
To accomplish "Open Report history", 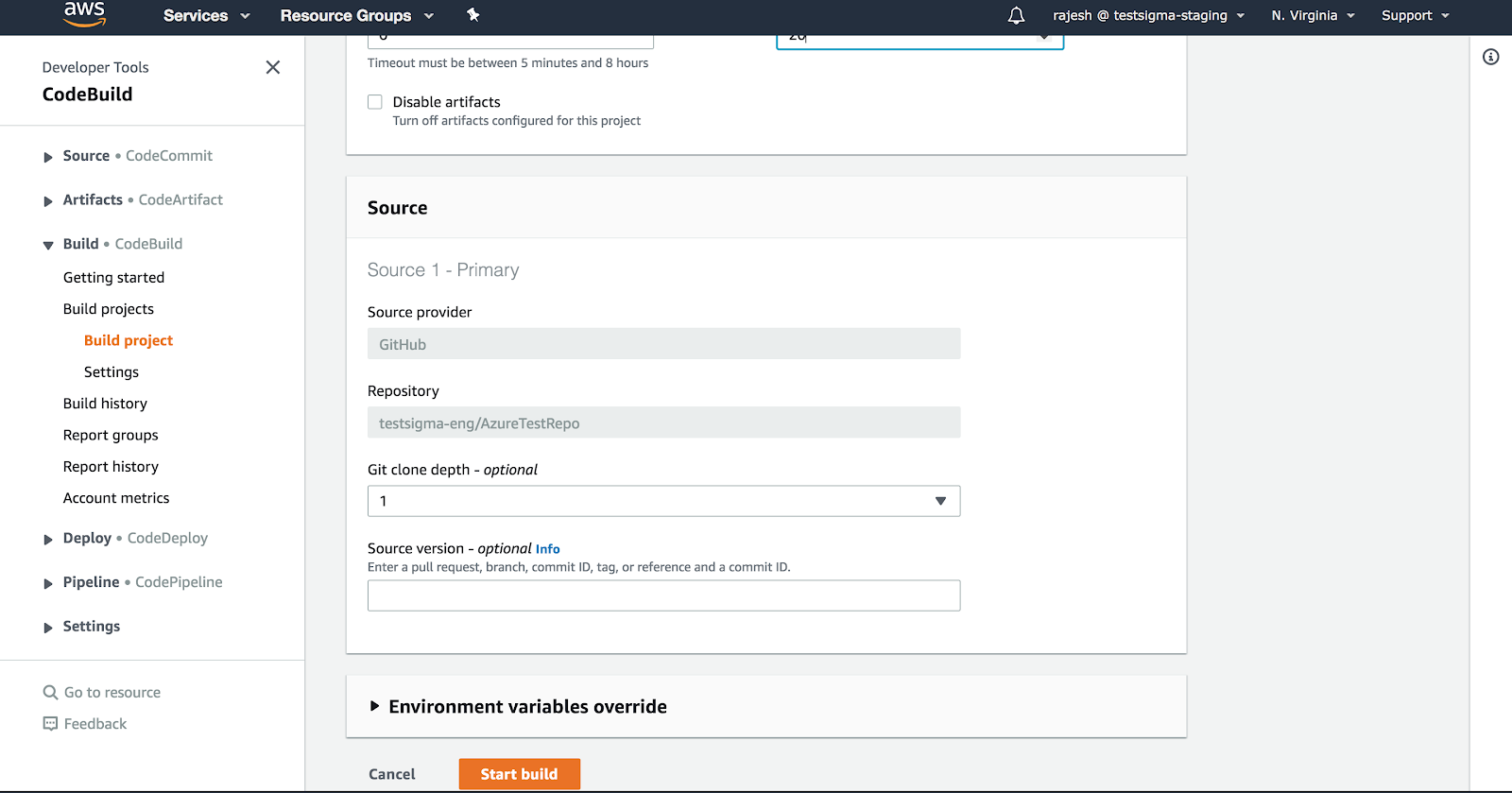I will [x=111, y=467].
